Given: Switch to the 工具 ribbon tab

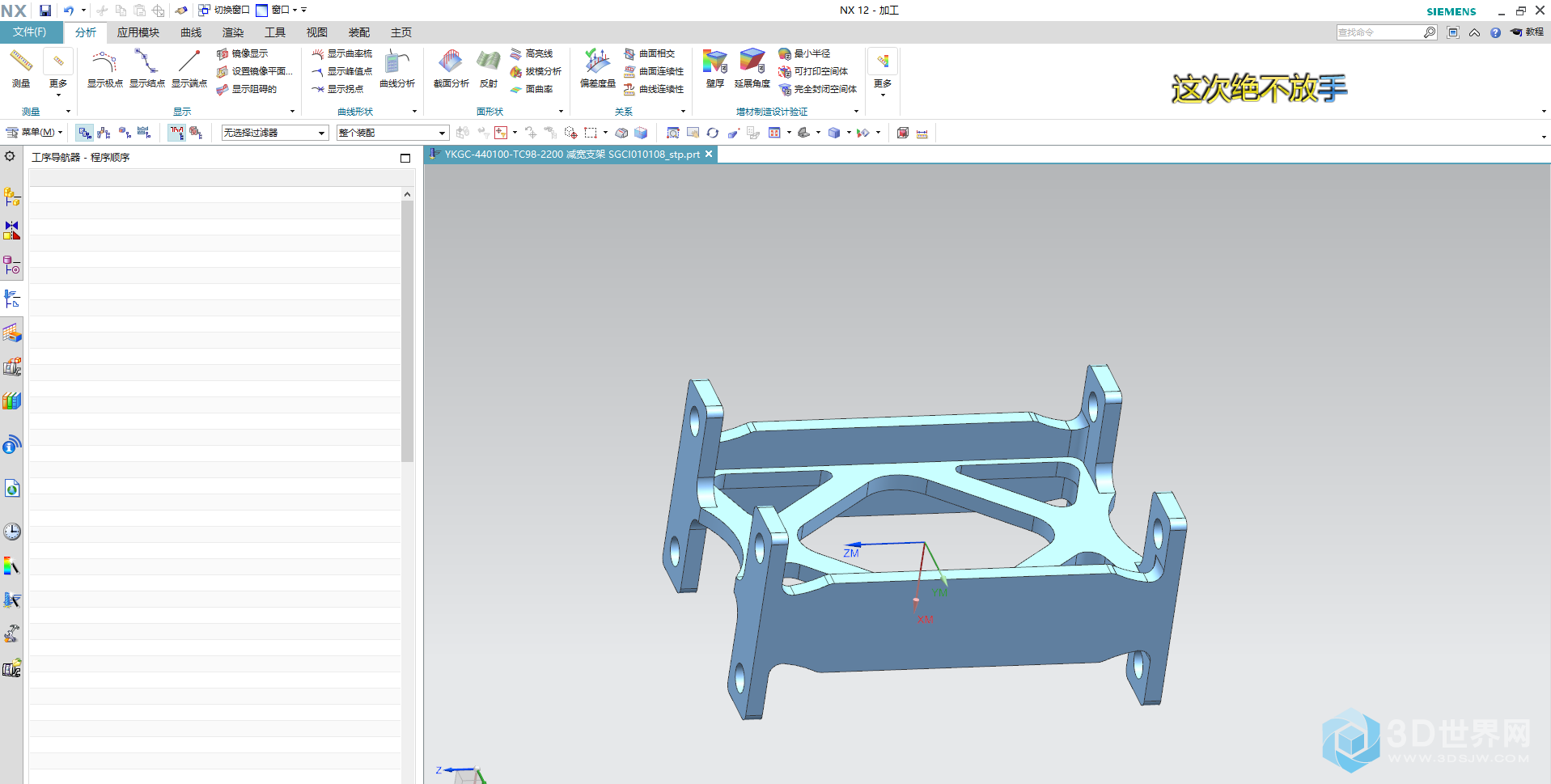Looking at the screenshot, I should (275, 32).
